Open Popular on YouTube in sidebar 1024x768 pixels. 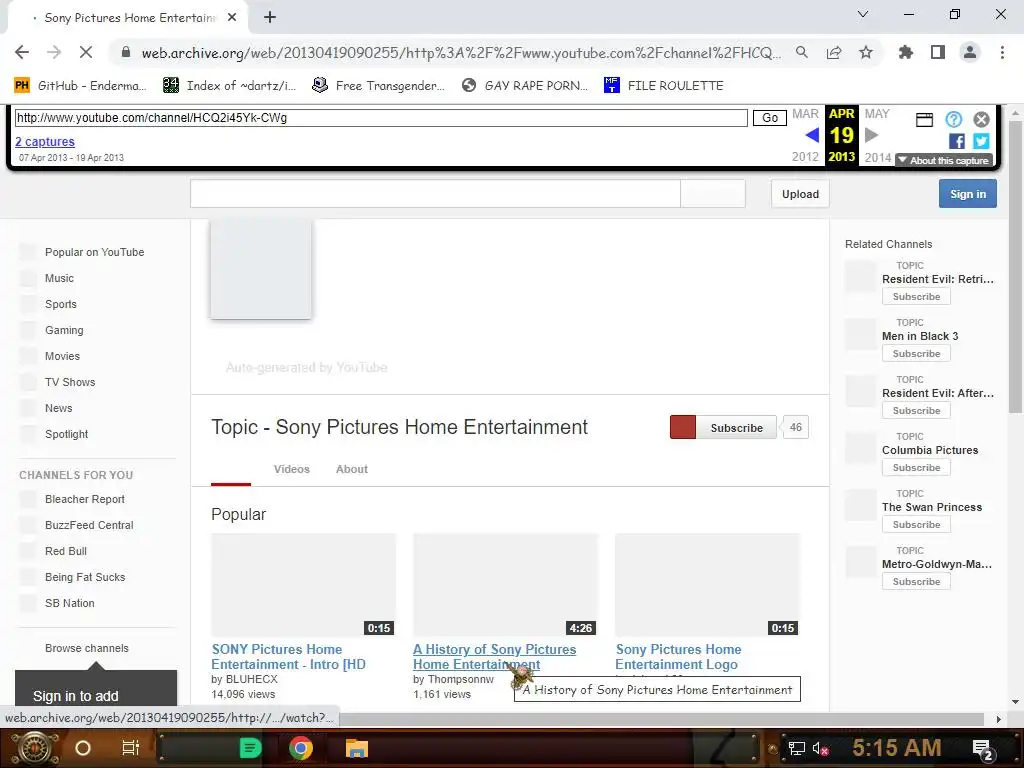pos(95,252)
